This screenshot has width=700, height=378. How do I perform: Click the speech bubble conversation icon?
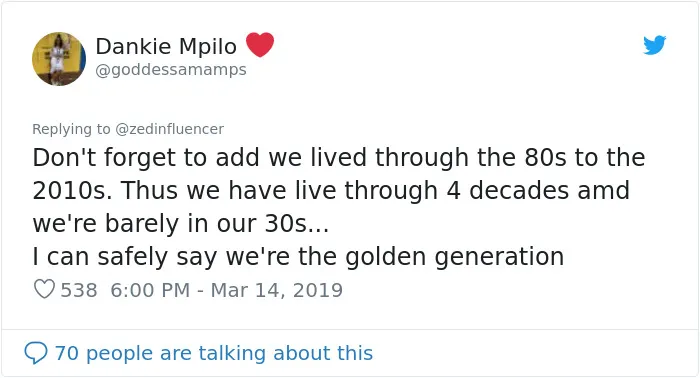click(x=36, y=353)
